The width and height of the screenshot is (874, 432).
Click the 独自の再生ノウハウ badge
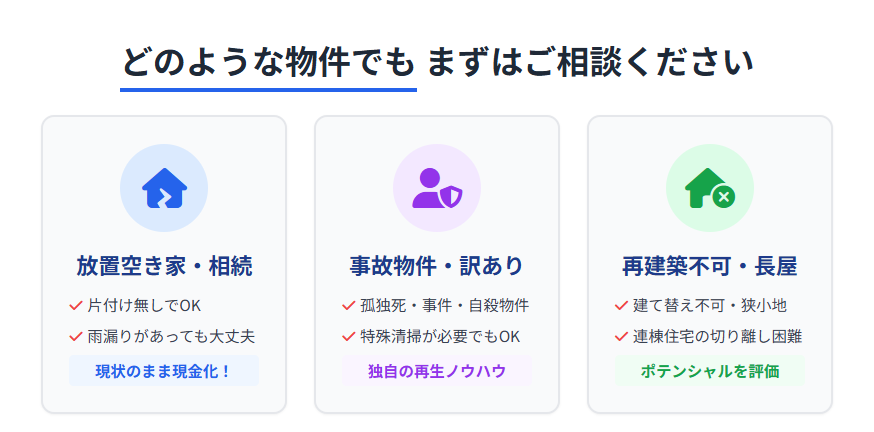point(437,371)
